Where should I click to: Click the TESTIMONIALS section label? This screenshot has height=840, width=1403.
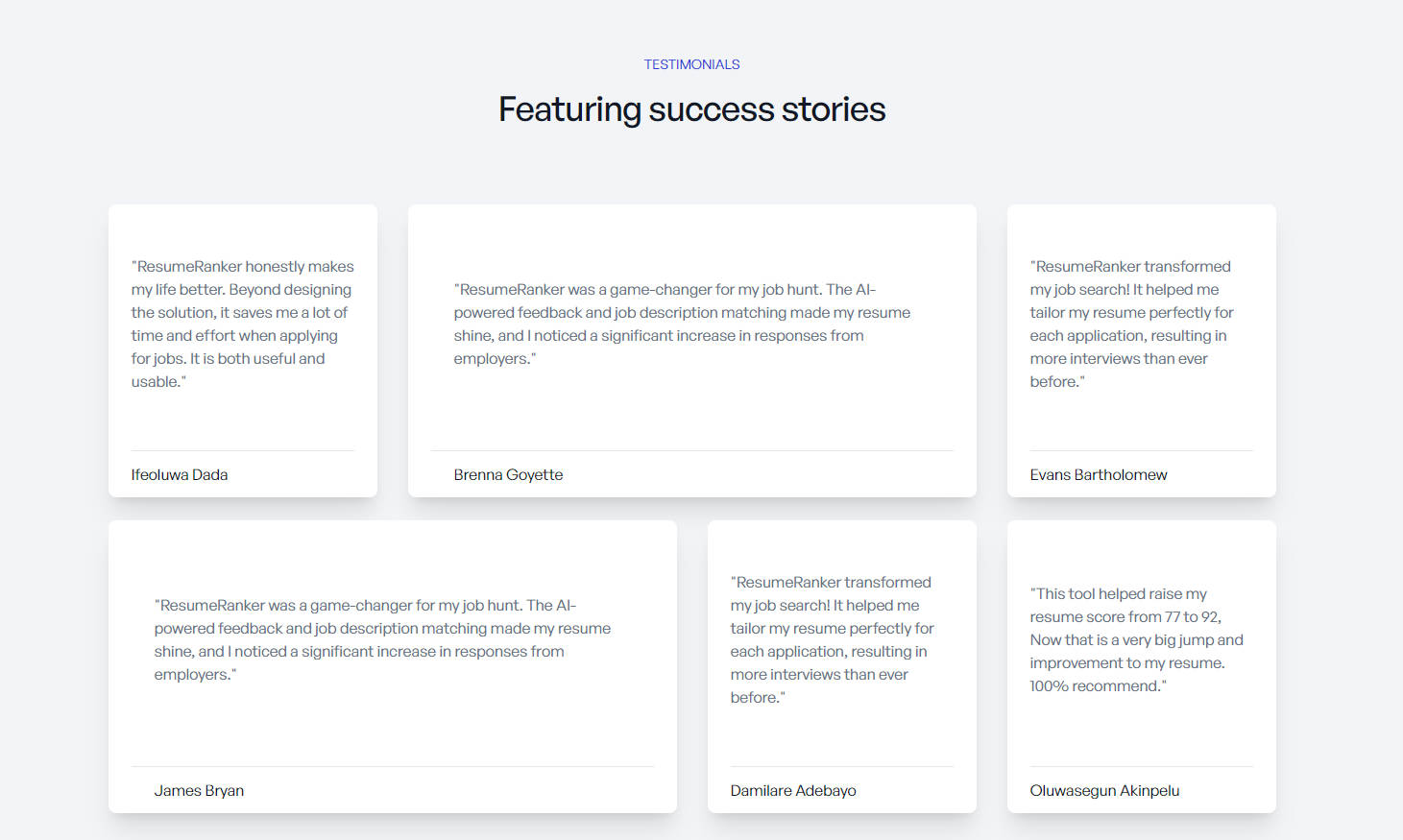691,64
